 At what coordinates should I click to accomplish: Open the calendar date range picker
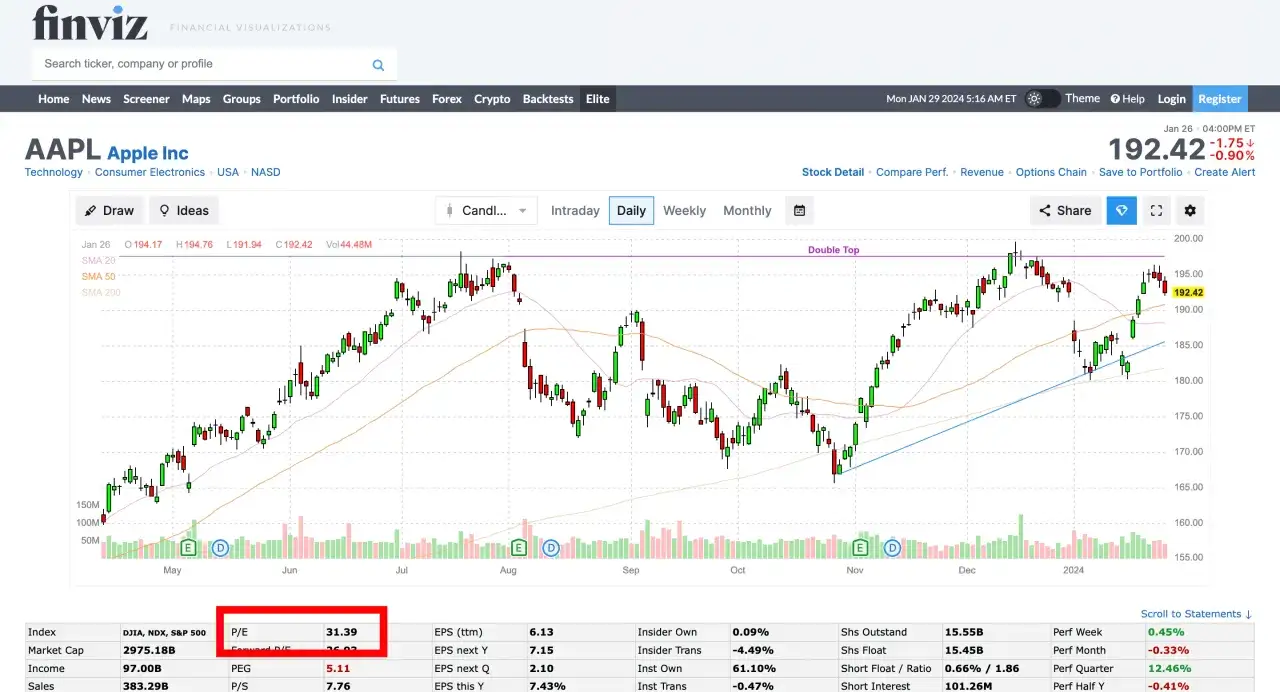(799, 211)
